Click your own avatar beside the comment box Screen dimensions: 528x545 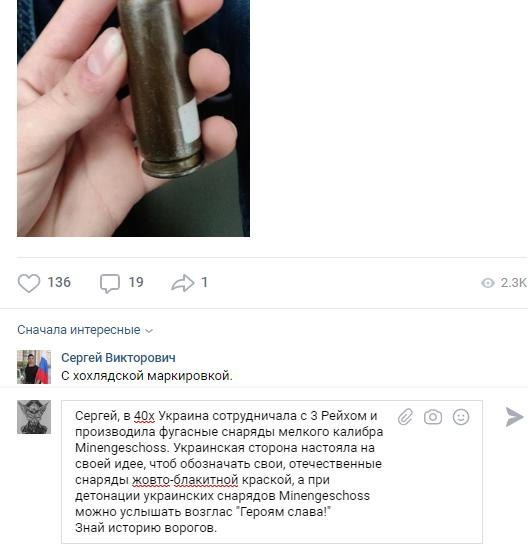[34, 417]
